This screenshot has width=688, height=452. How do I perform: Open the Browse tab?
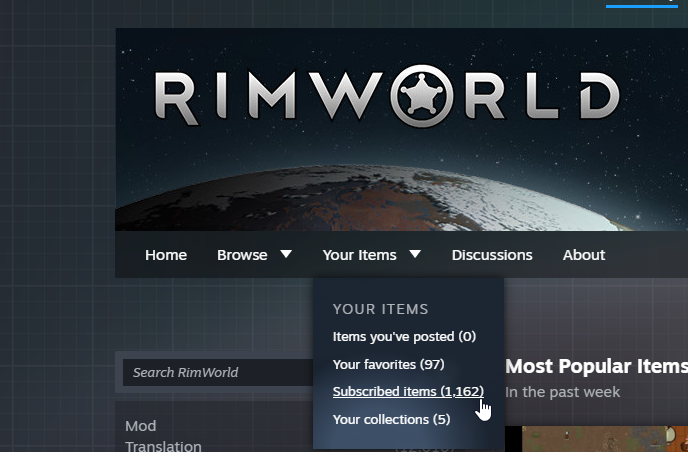(242, 255)
